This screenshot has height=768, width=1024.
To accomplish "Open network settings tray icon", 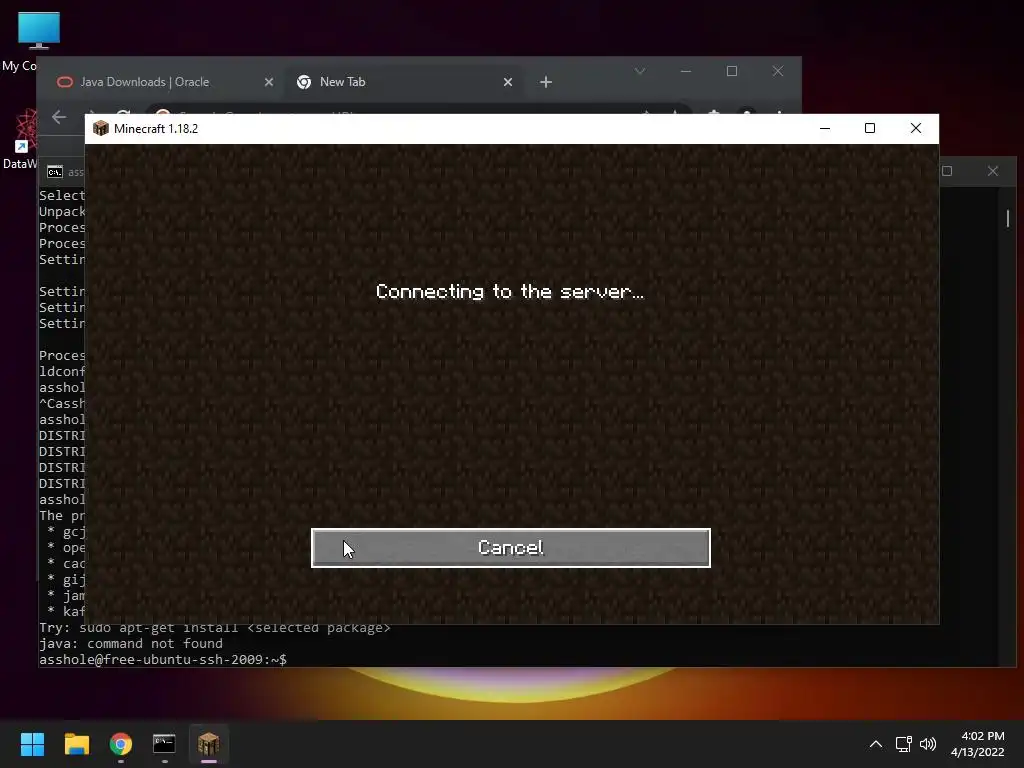I will click(904, 744).
